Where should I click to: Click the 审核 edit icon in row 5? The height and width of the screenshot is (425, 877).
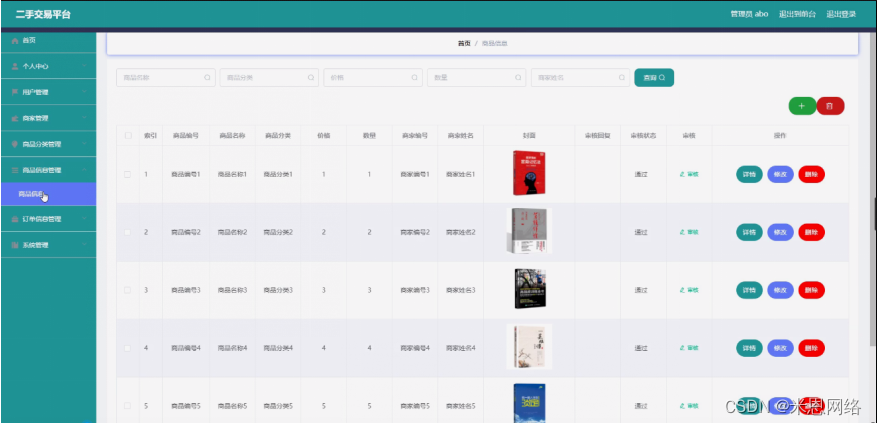(682, 406)
